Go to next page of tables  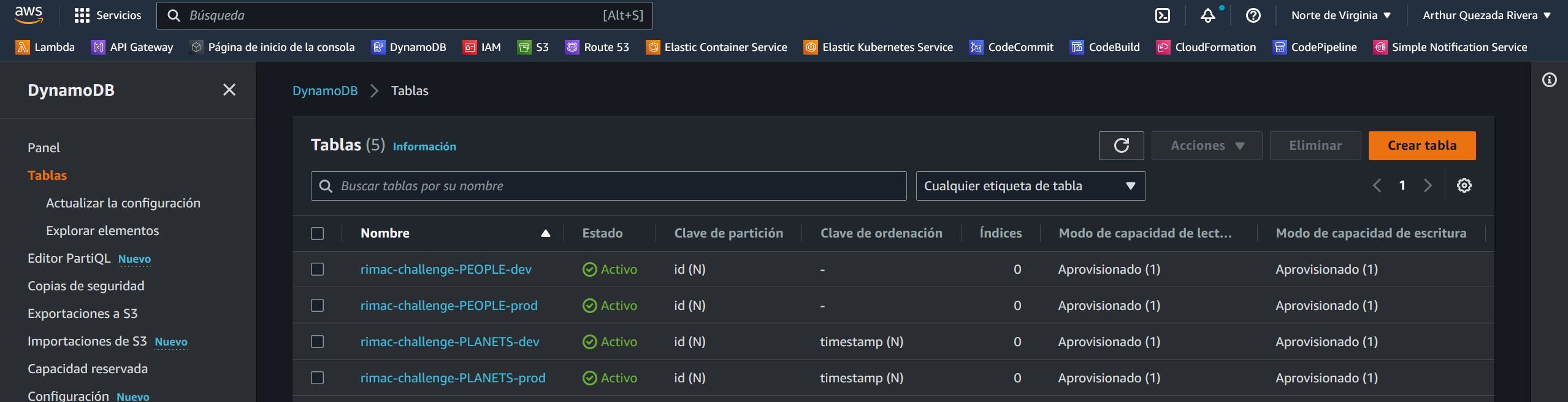point(1428,185)
